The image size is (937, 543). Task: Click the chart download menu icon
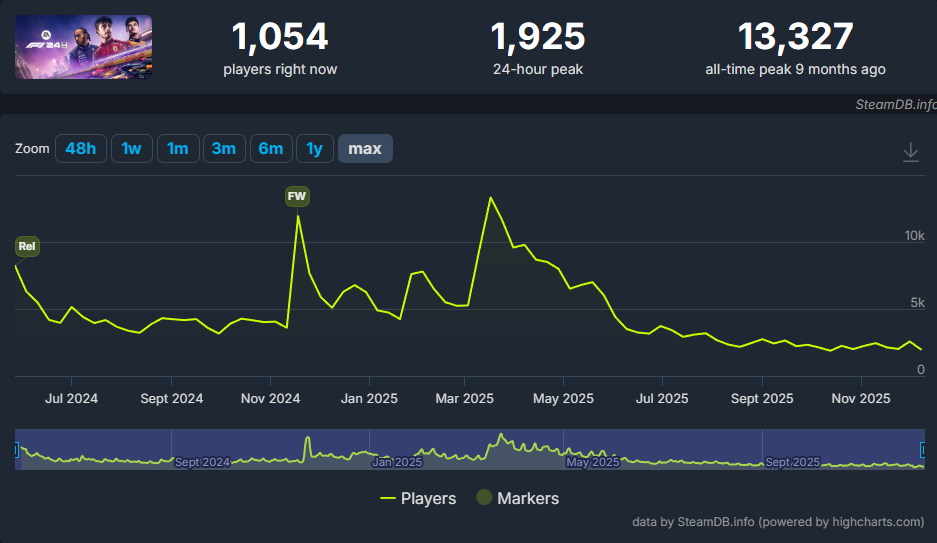[x=910, y=151]
